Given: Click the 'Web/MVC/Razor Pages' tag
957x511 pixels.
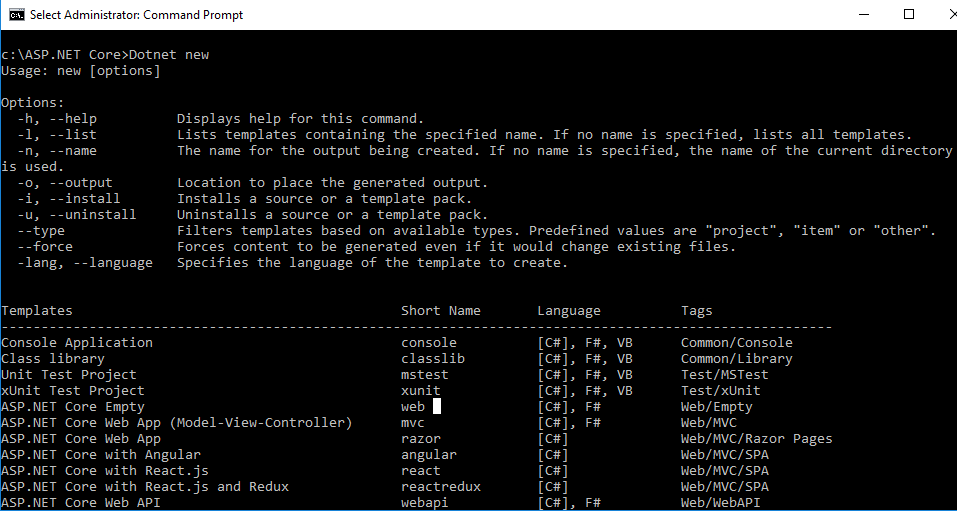Looking at the screenshot, I should [x=757, y=438].
